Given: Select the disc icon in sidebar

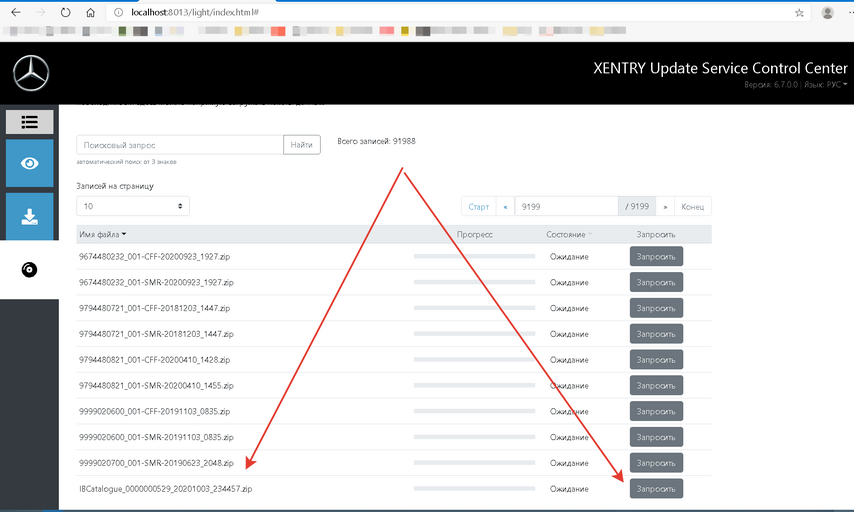Looking at the screenshot, I should click(29, 270).
